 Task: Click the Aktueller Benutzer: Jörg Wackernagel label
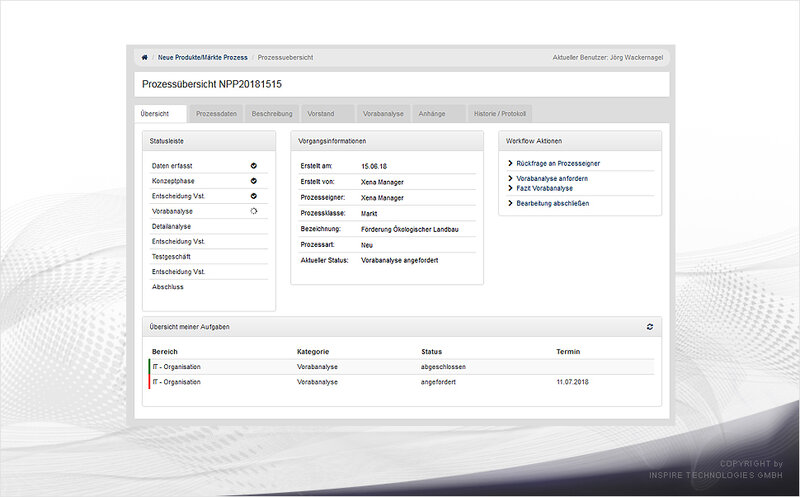pyautogui.click(x=608, y=58)
